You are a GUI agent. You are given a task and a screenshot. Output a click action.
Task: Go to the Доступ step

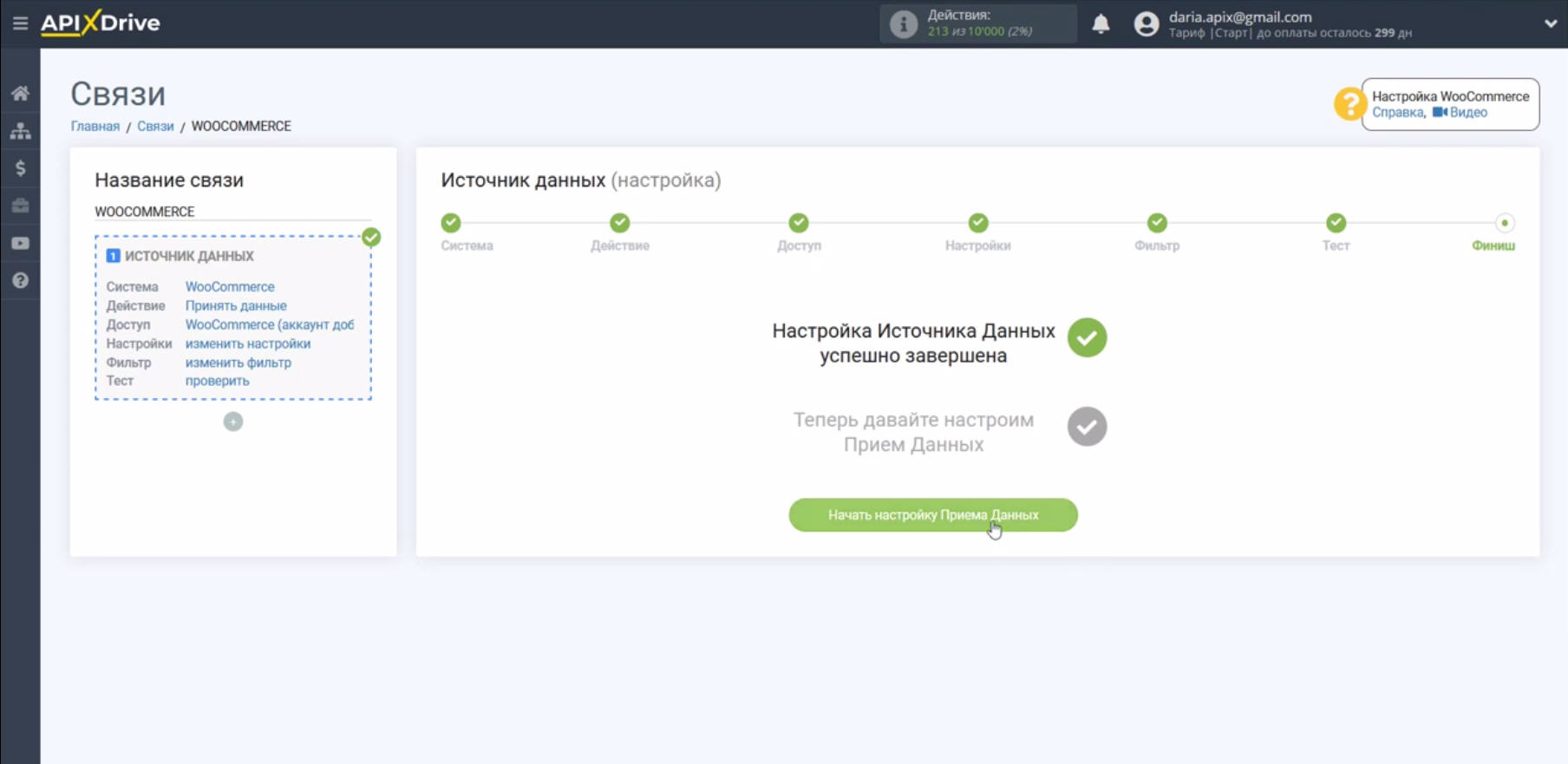coord(799,232)
